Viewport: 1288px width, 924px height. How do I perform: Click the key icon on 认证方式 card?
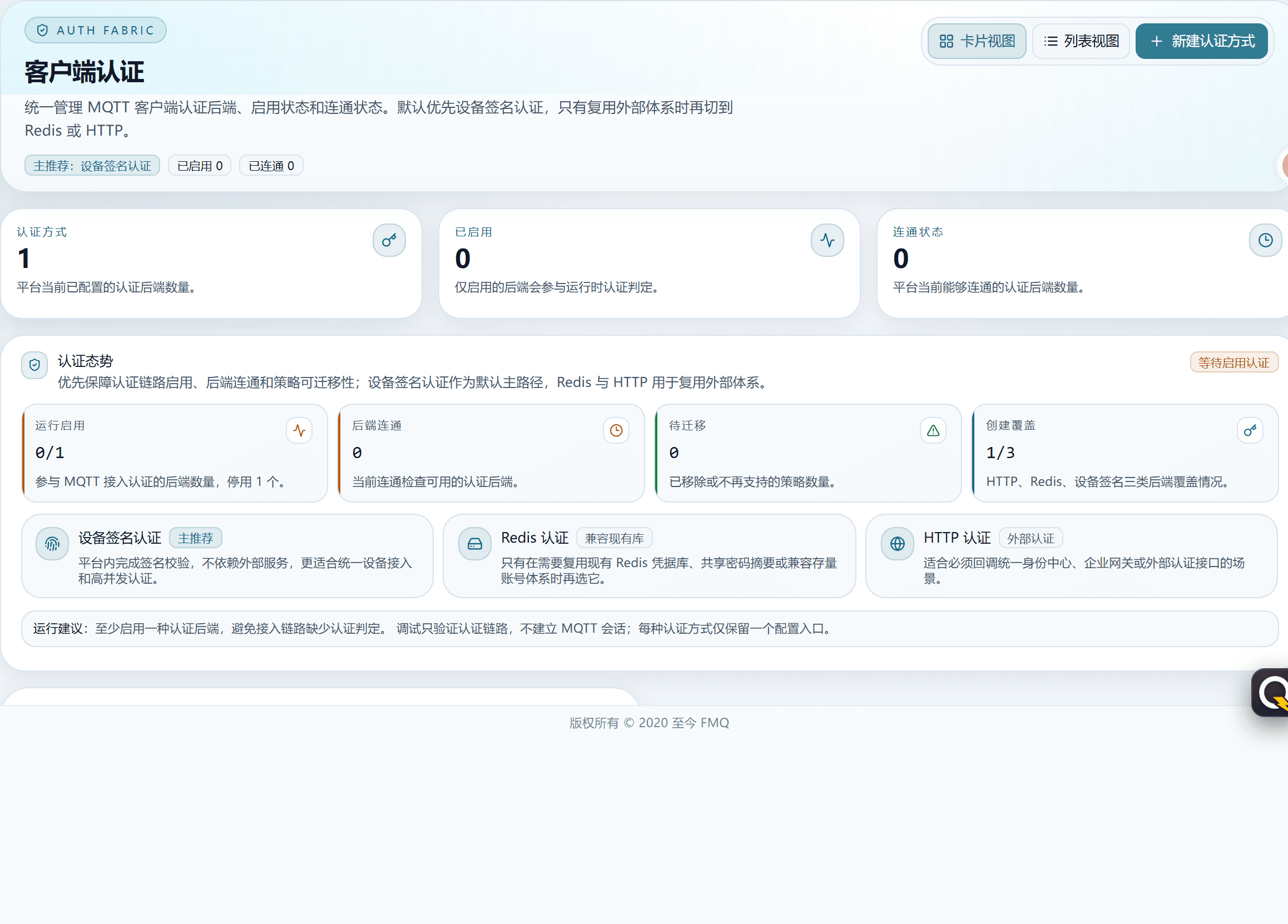click(389, 240)
